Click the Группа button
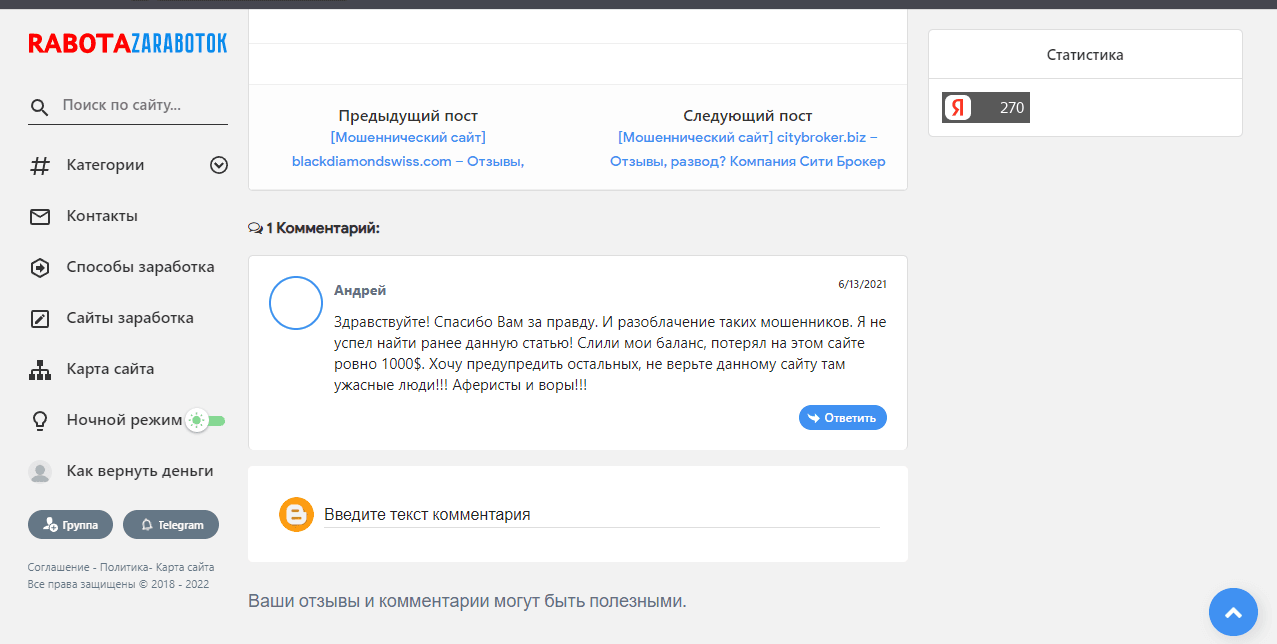 click(x=70, y=524)
